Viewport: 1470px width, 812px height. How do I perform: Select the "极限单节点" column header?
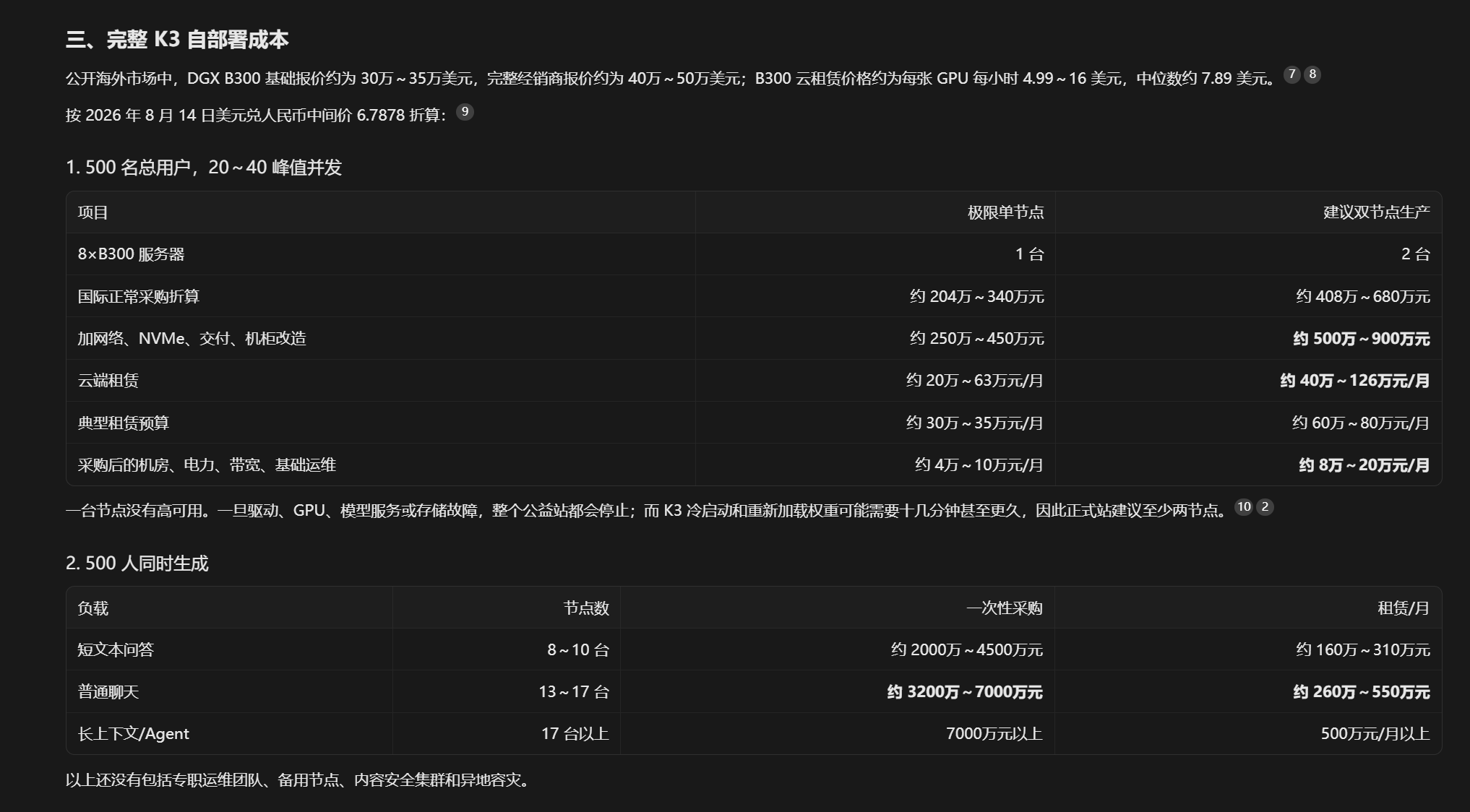1006,212
